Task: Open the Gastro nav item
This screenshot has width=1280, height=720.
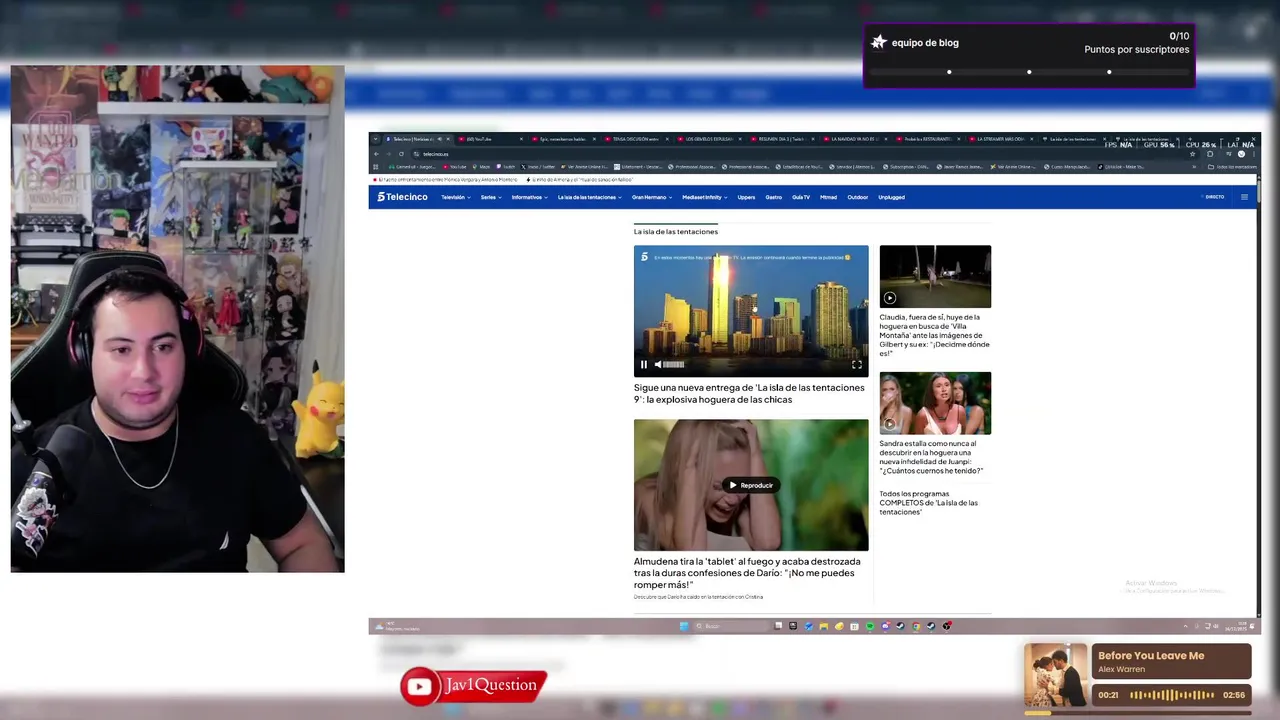Action: [x=773, y=197]
